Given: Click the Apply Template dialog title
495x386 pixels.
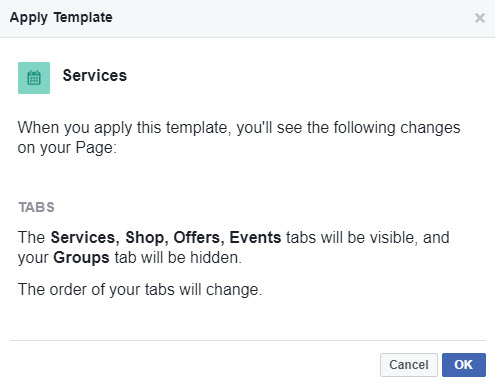Looking at the screenshot, I should pyautogui.click(x=61, y=17).
